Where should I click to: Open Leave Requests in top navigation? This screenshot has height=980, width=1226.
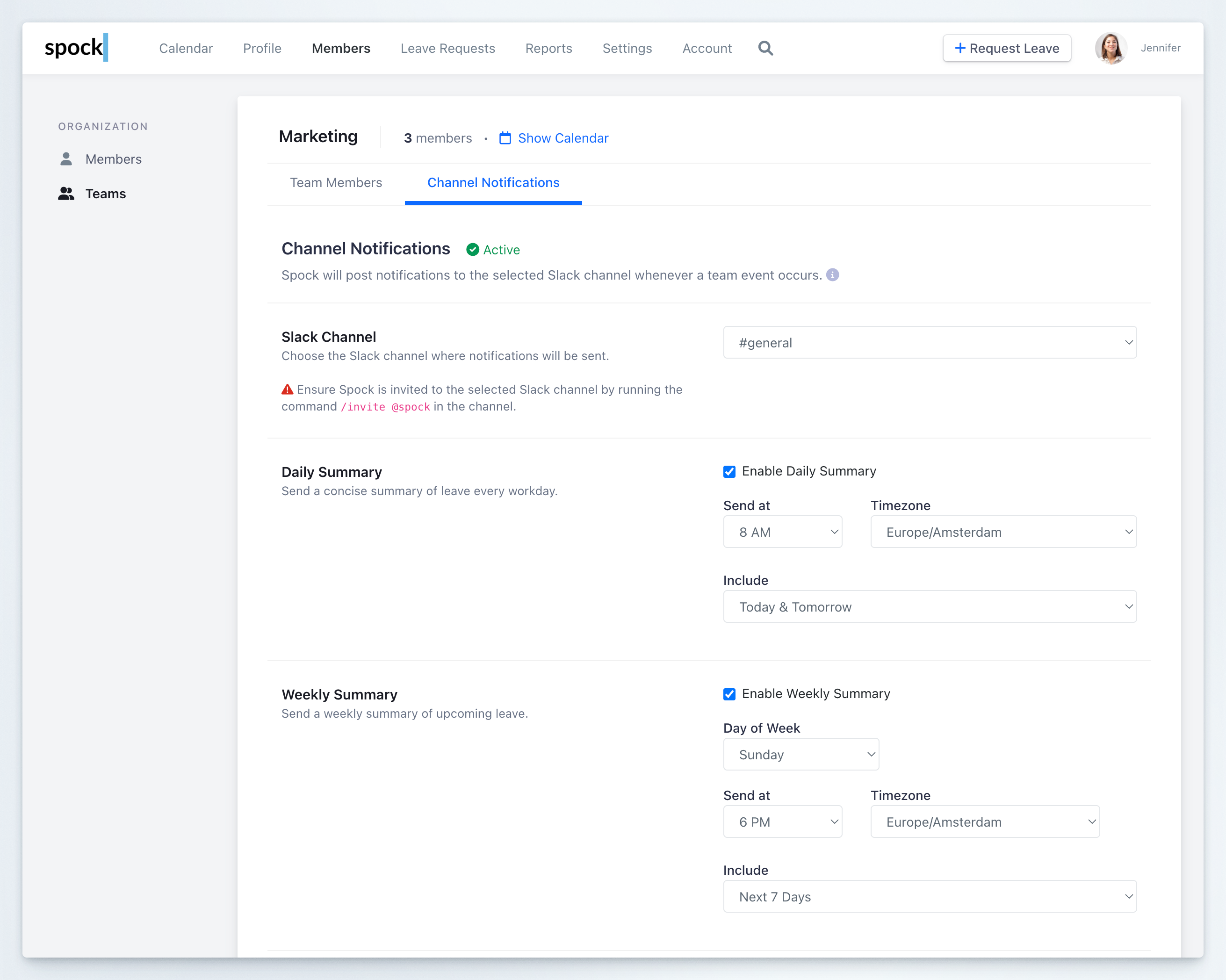coord(447,48)
